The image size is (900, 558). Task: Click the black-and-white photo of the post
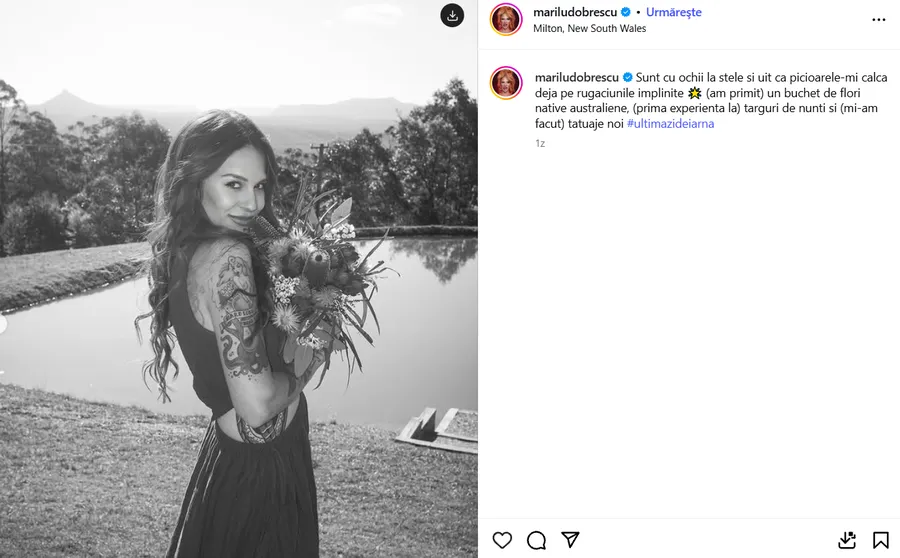pos(238,300)
